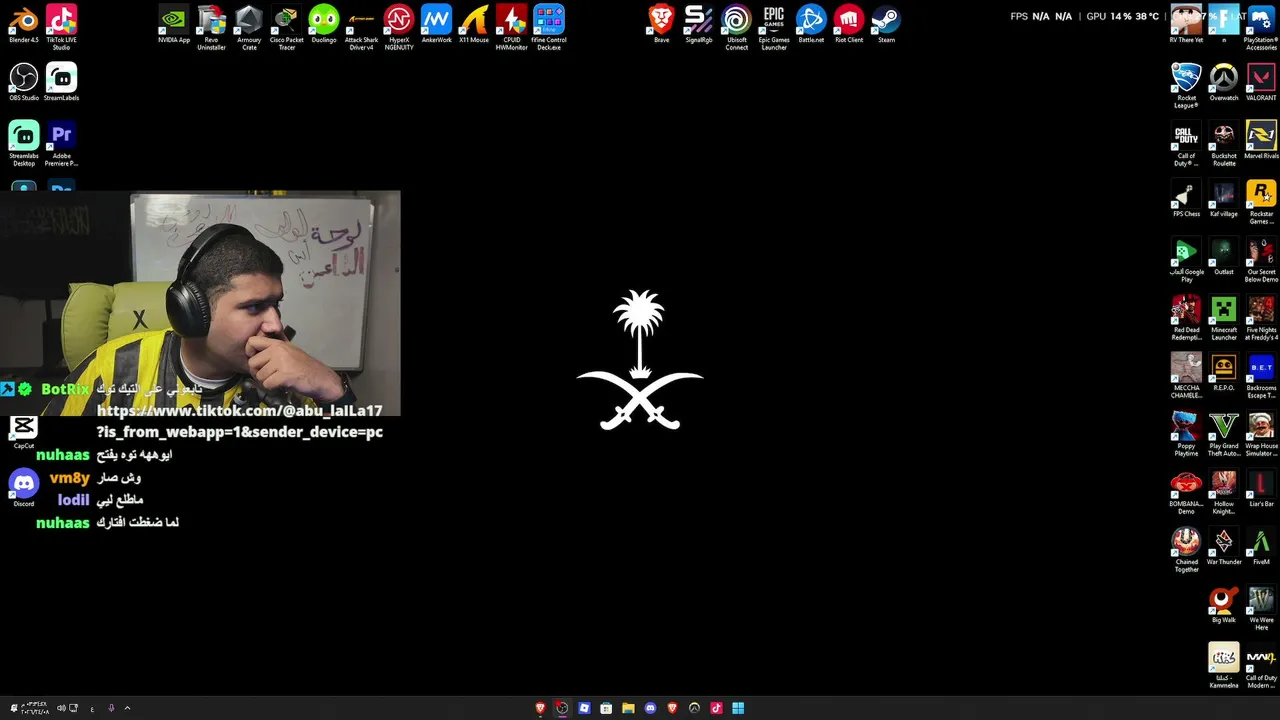Click the We Were Here icon
The height and width of the screenshot is (720, 1280).
[1261, 608]
